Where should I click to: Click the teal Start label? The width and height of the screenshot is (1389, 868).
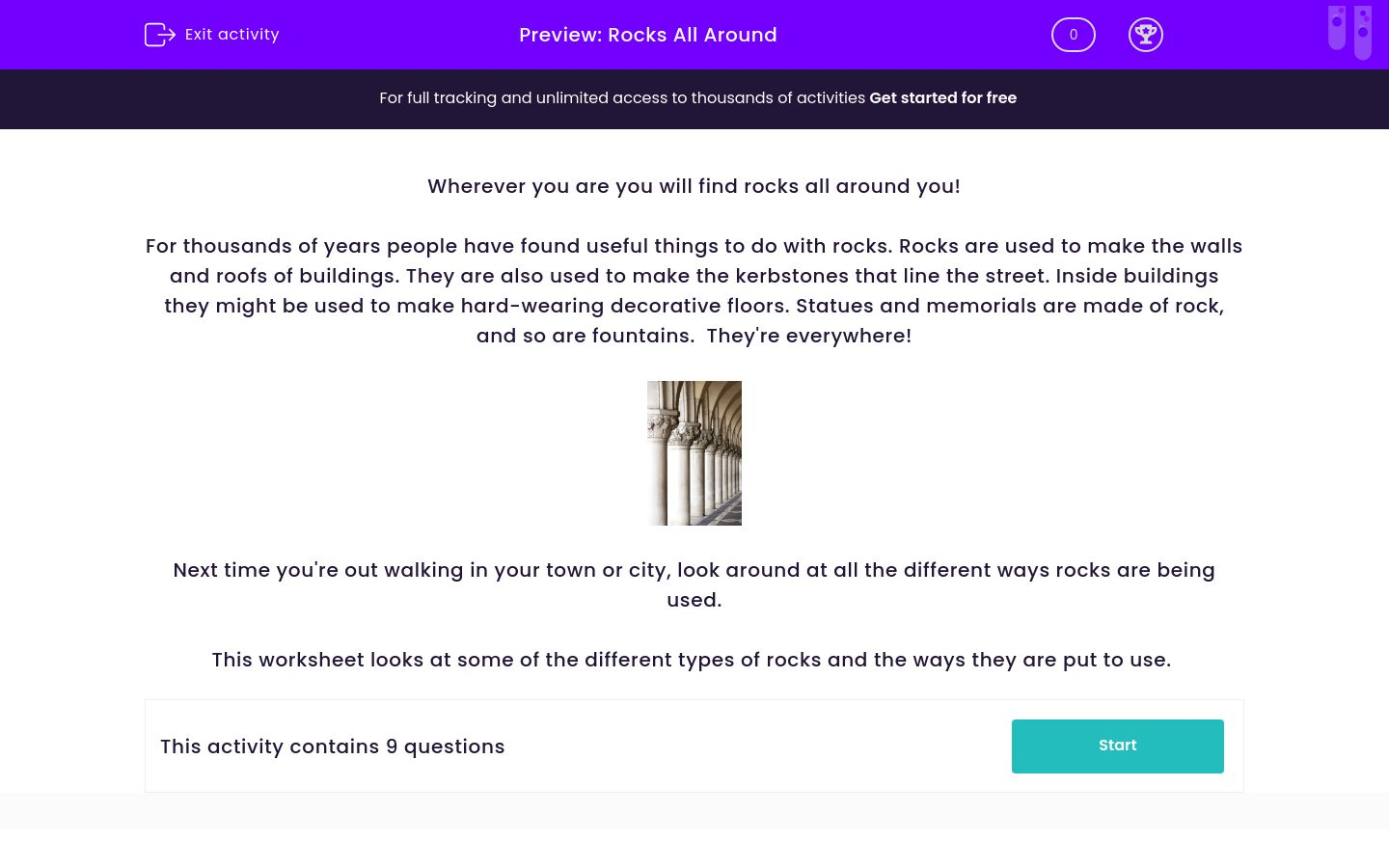(1117, 745)
